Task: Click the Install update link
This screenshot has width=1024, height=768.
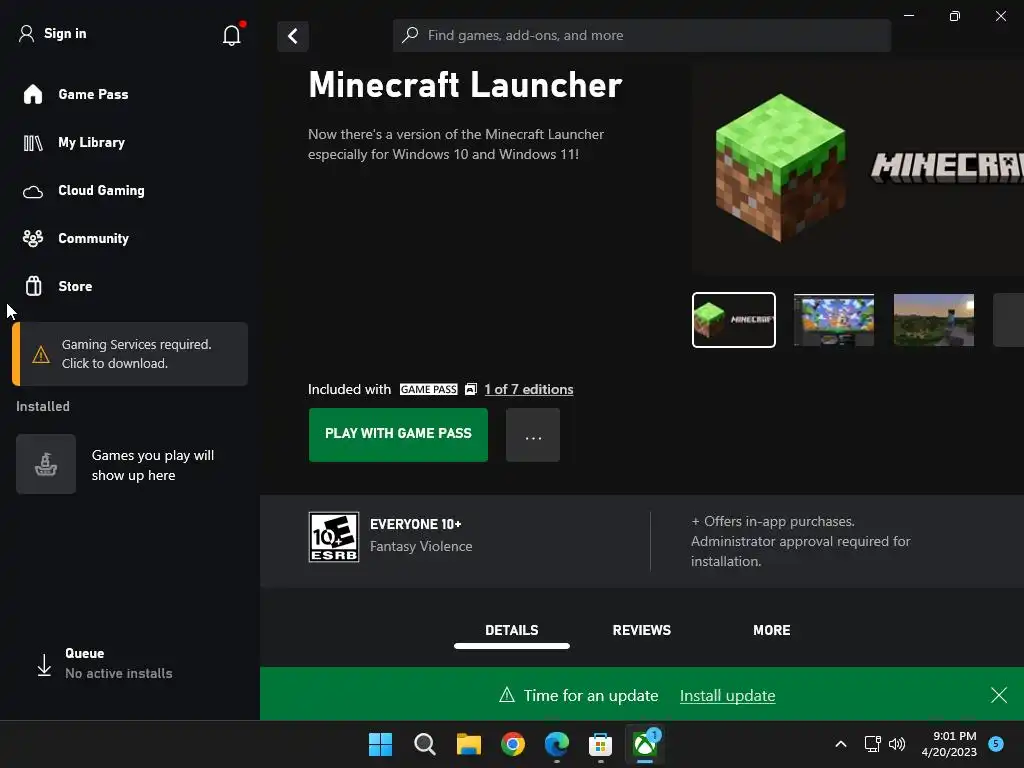Action: point(728,696)
